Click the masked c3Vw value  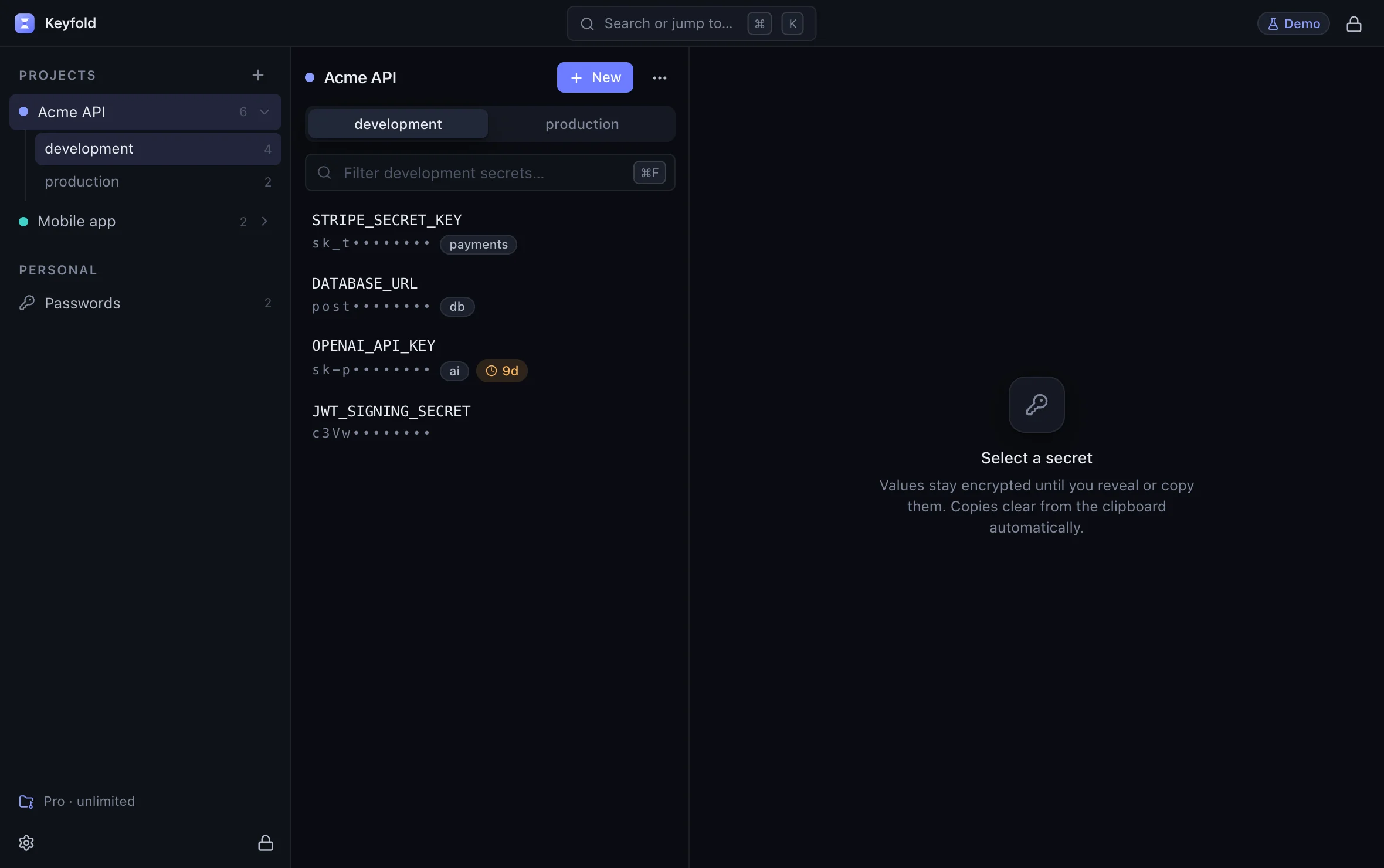click(371, 433)
